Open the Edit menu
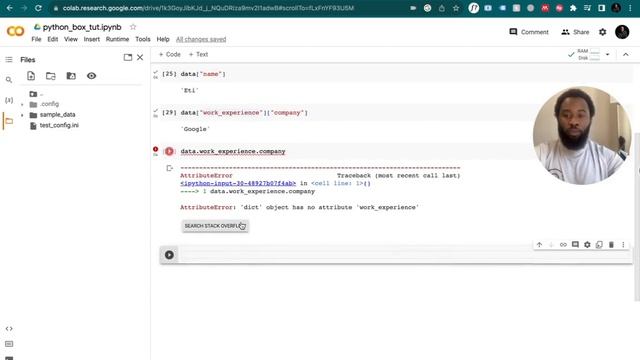This screenshot has height=360, width=640. point(53,39)
